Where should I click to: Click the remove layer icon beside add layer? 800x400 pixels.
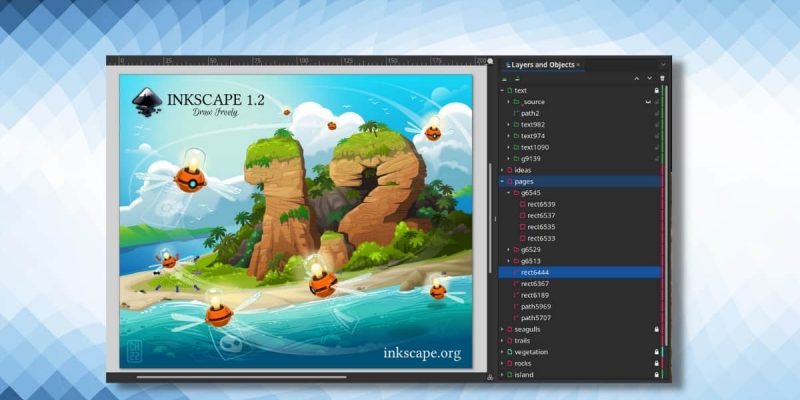517,79
